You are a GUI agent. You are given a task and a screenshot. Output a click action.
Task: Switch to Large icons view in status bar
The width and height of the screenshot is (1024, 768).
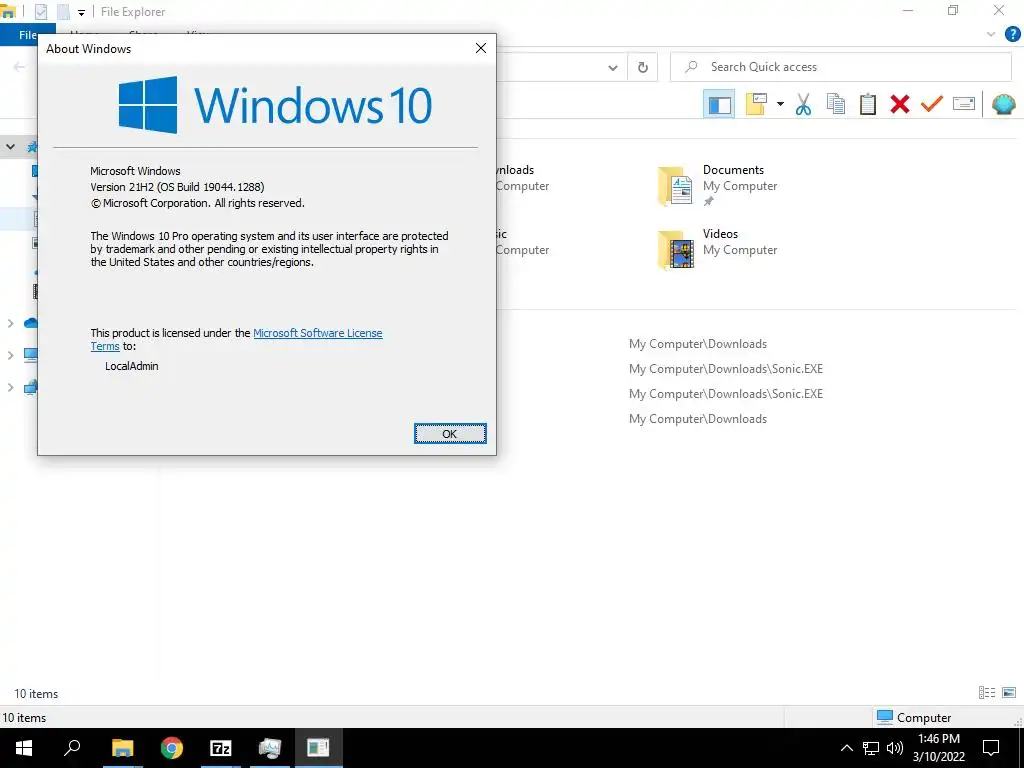(1009, 693)
